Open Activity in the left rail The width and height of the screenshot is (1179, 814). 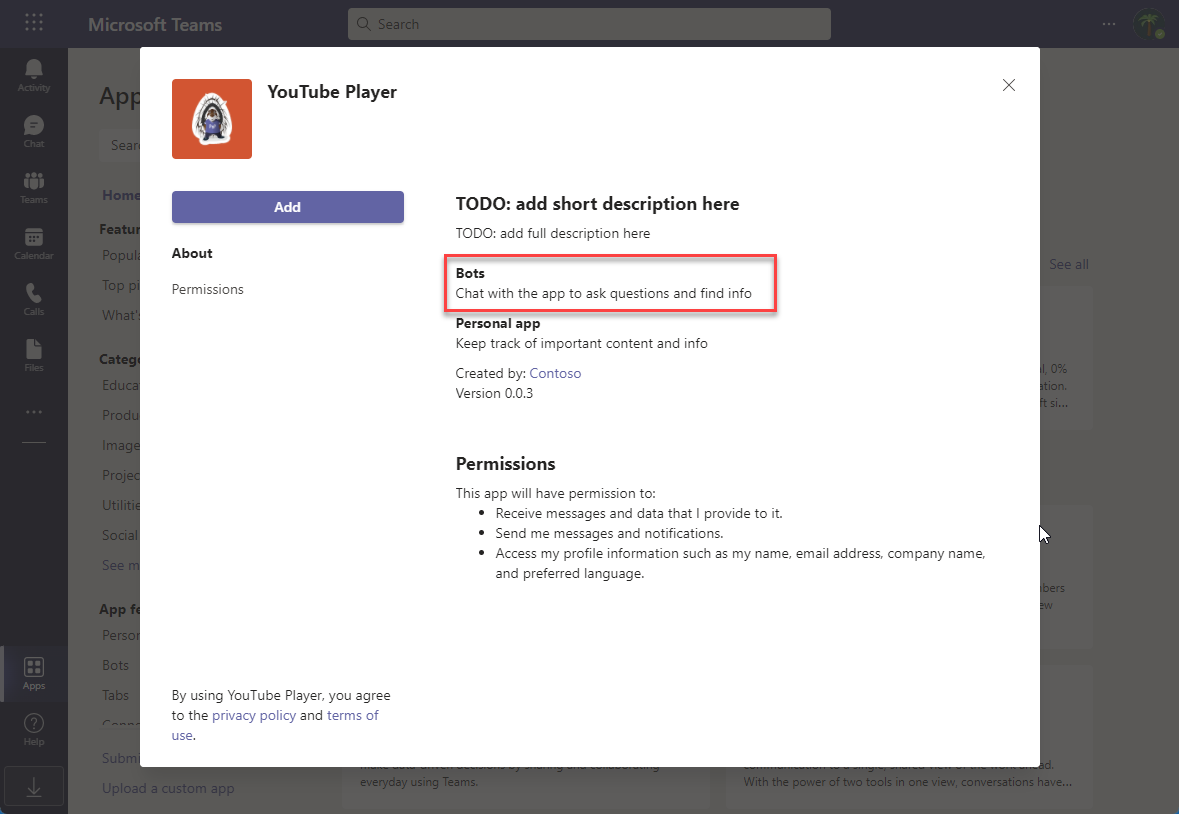[34, 76]
